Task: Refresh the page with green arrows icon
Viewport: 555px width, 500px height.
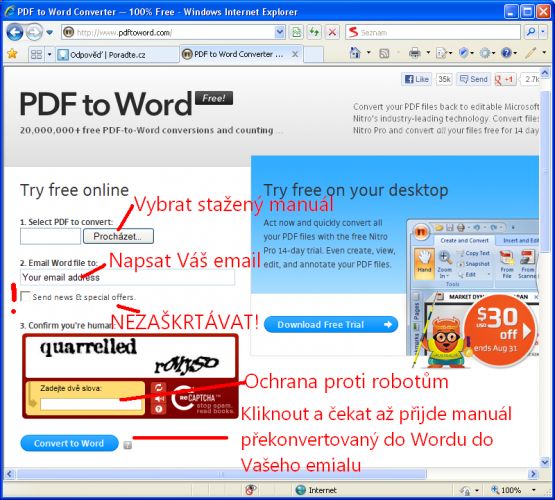Action: pos(314,33)
